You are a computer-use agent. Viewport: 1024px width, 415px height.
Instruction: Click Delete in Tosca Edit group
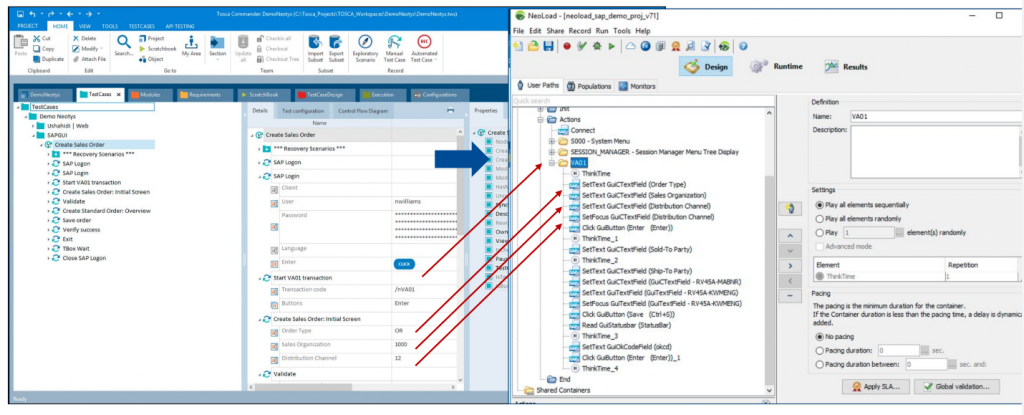(85, 39)
